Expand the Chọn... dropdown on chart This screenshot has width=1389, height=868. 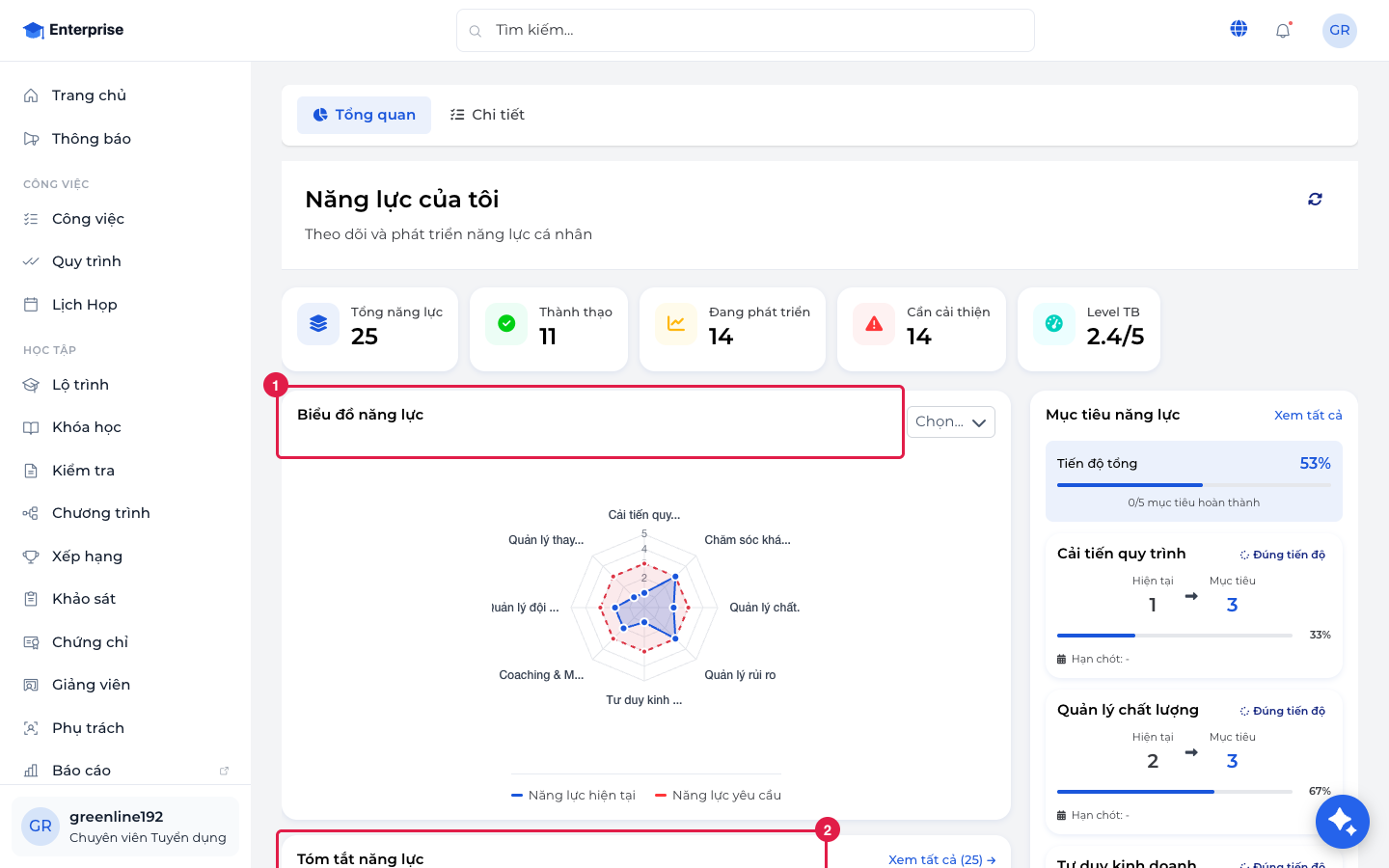(950, 421)
